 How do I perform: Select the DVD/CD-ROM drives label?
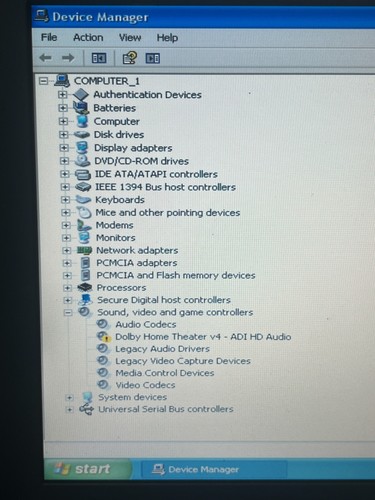coord(141,161)
